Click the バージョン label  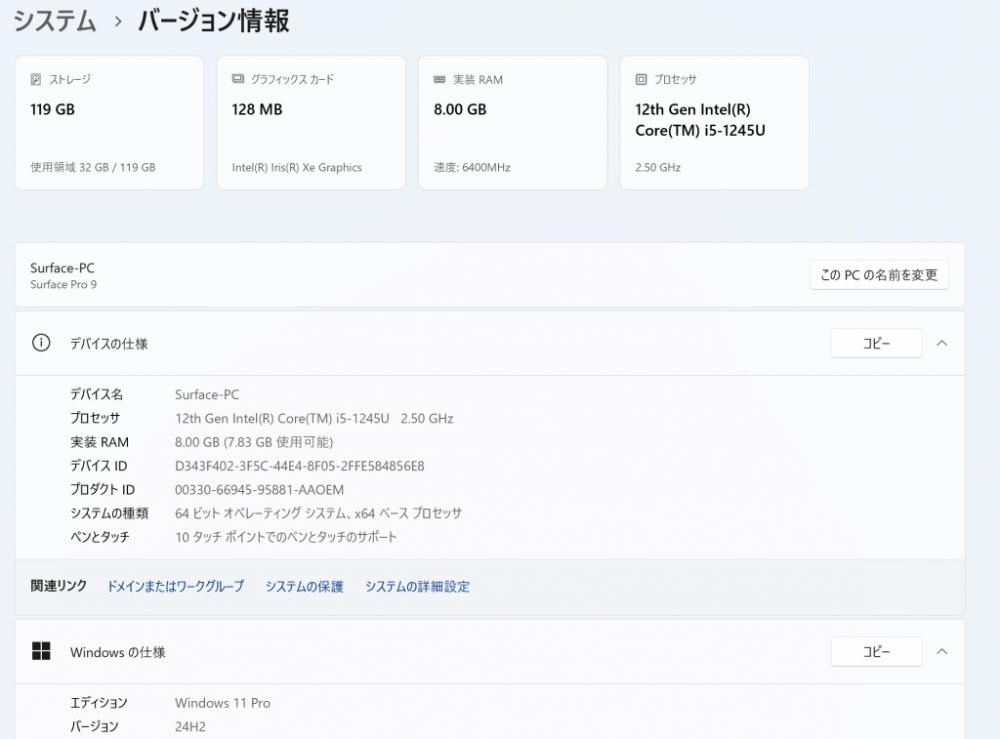pyautogui.click(x=94, y=726)
